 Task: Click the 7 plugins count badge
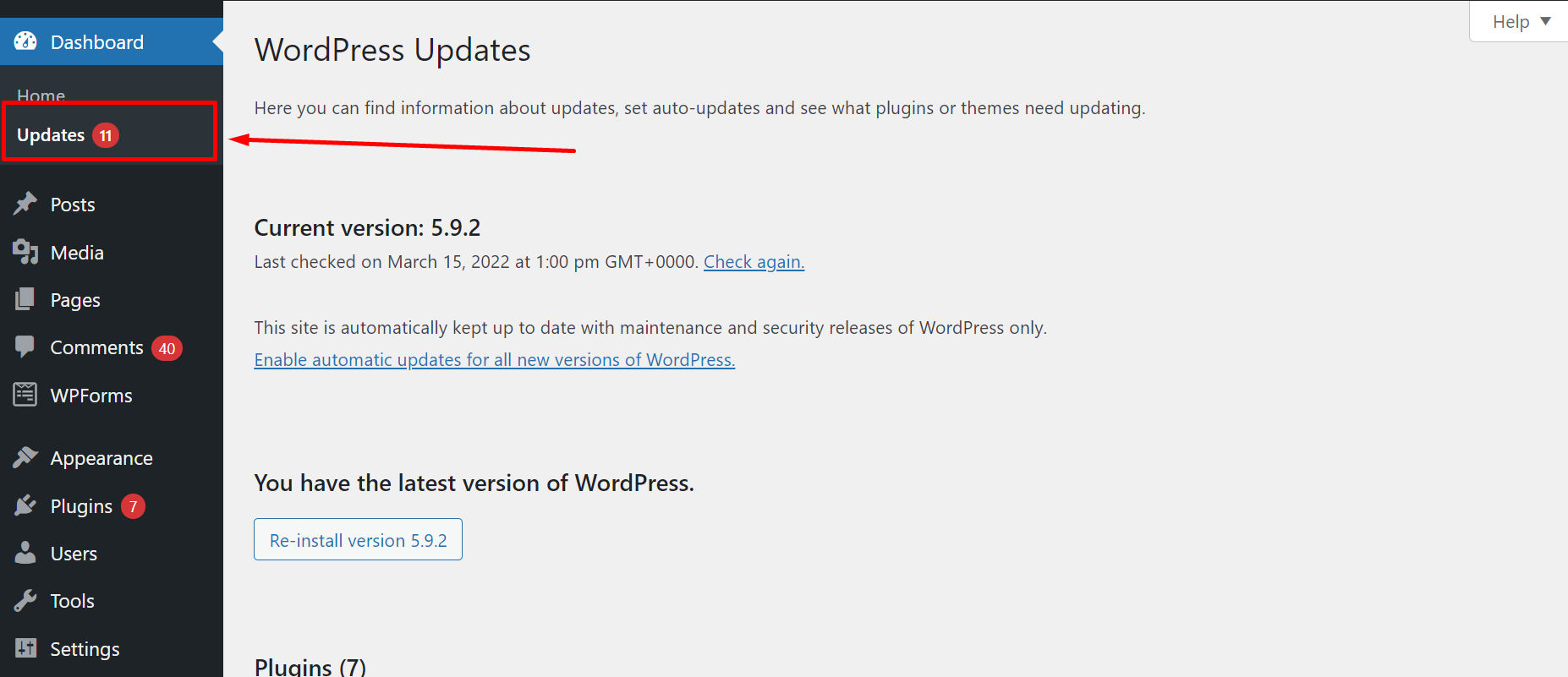pos(133,506)
